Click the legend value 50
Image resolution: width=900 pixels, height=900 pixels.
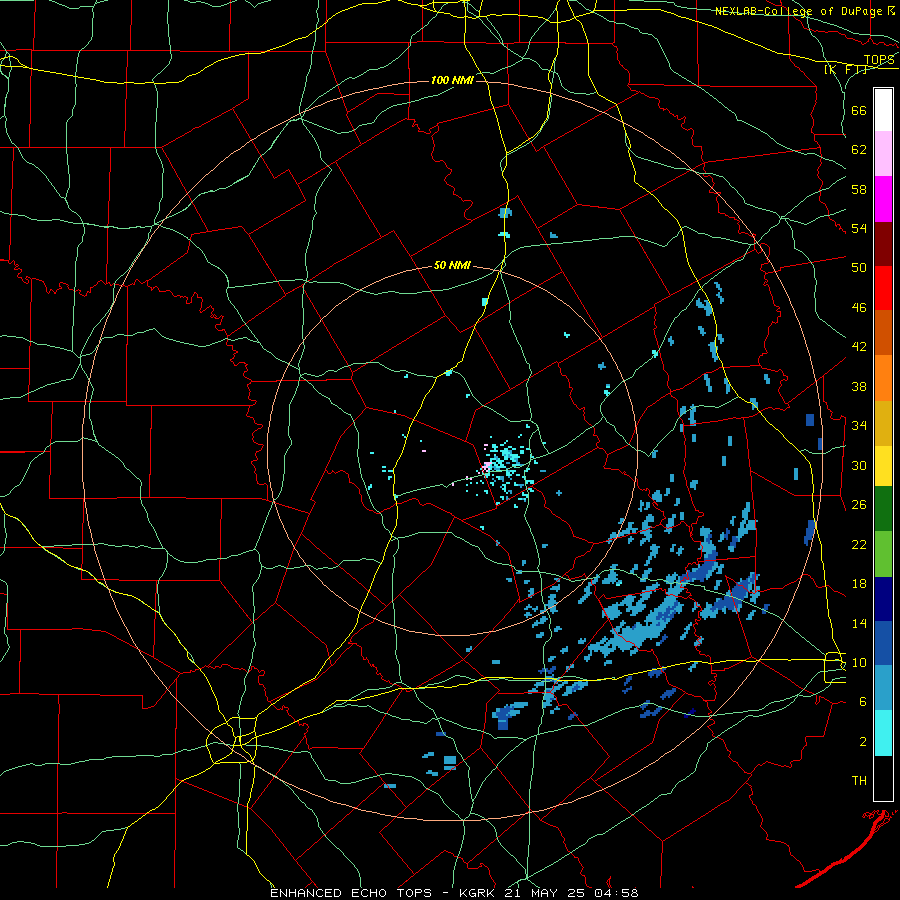coord(859,267)
